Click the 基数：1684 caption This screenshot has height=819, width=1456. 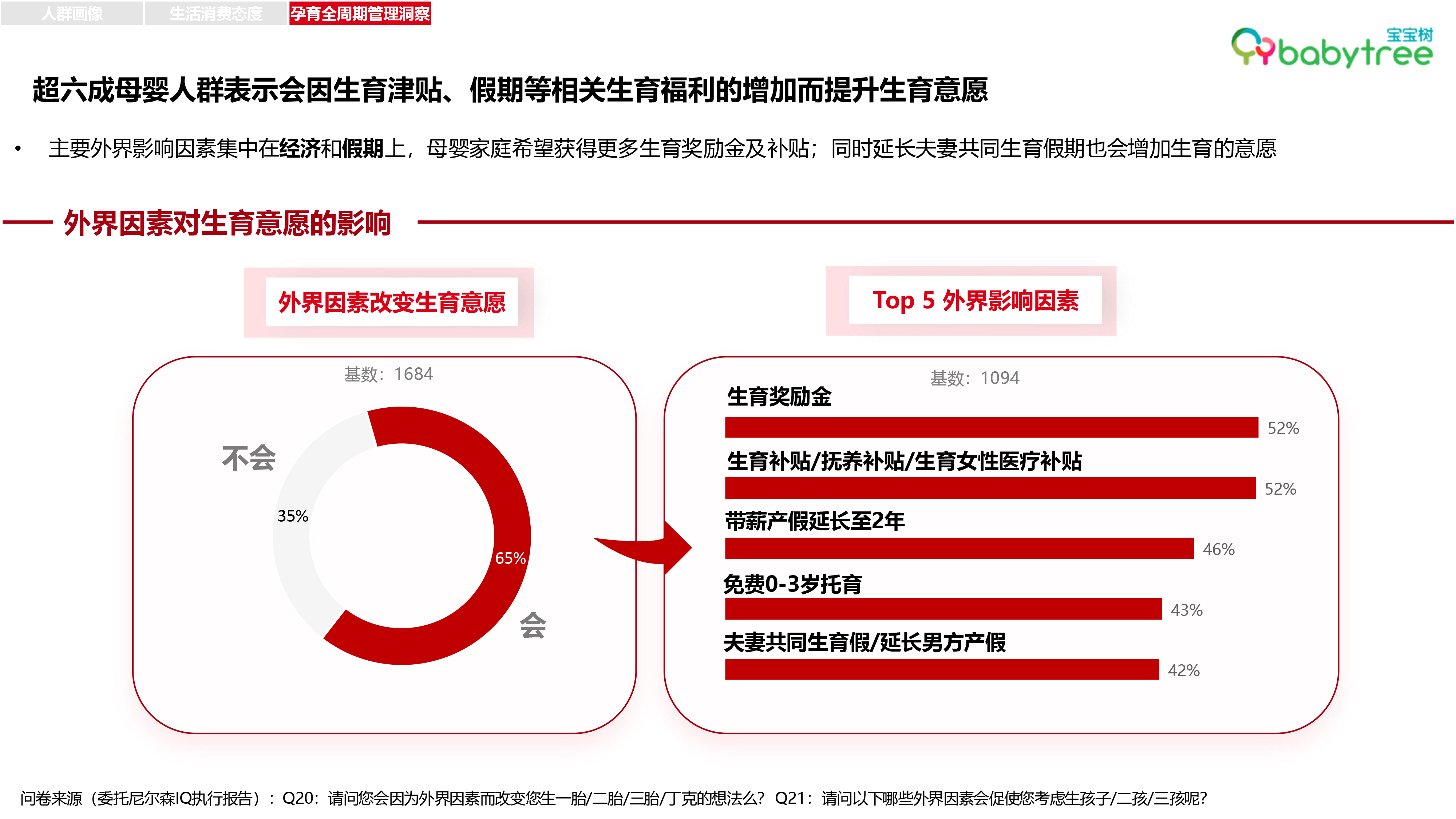pos(388,374)
